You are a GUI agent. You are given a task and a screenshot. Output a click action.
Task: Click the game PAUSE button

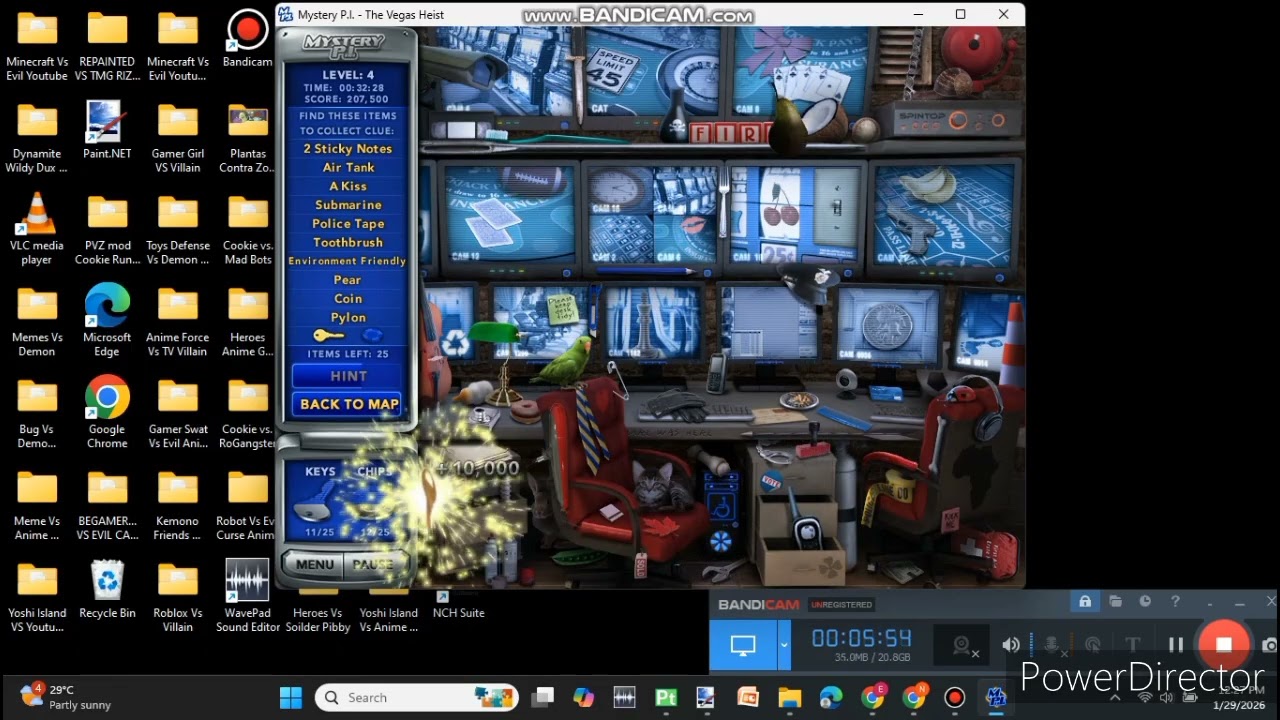[373, 564]
